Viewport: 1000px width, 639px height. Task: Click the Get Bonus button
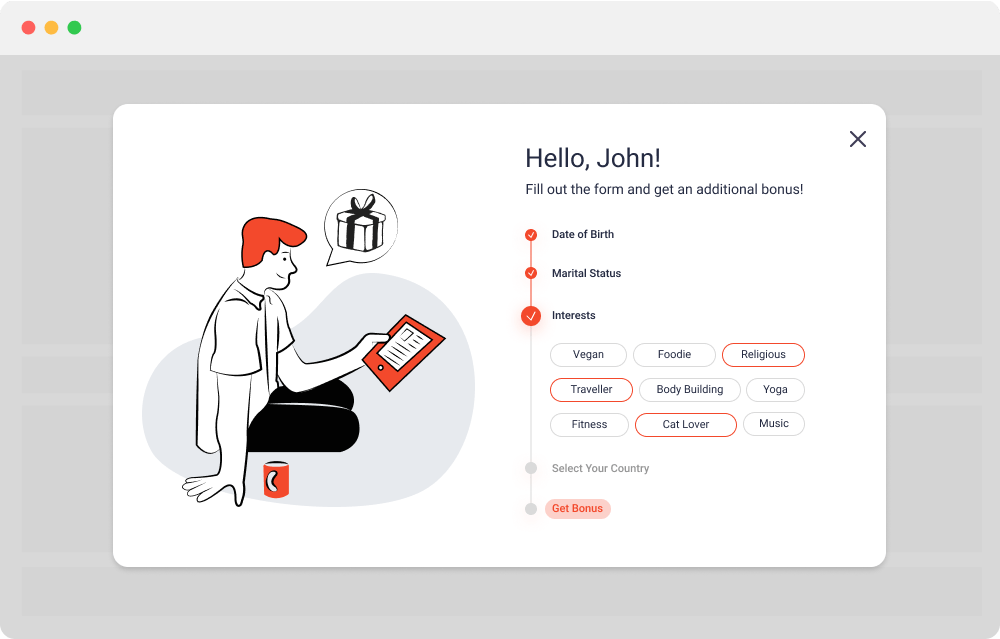click(x=578, y=508)
